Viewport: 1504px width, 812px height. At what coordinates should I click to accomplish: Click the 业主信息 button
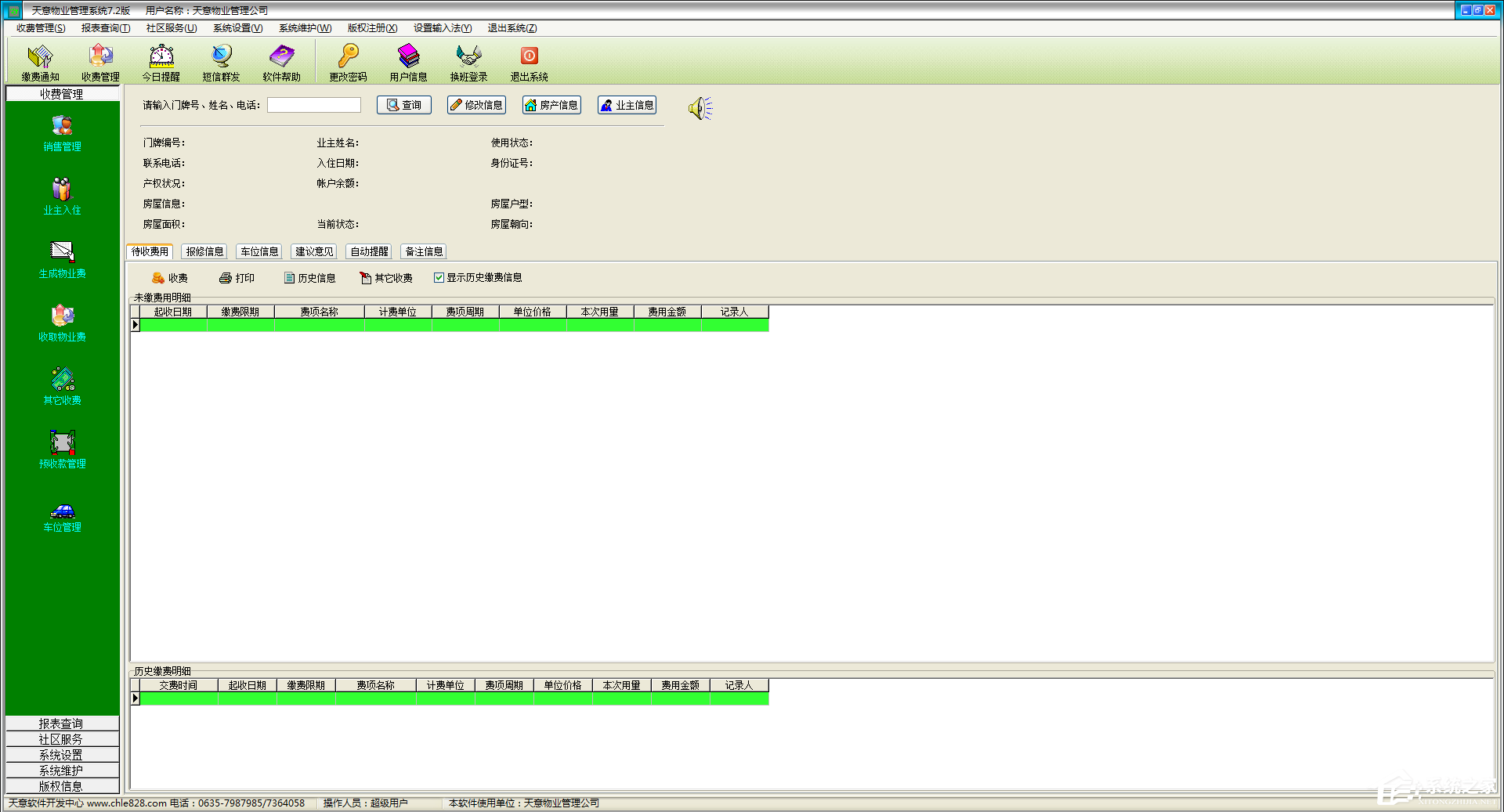(627, 105)
